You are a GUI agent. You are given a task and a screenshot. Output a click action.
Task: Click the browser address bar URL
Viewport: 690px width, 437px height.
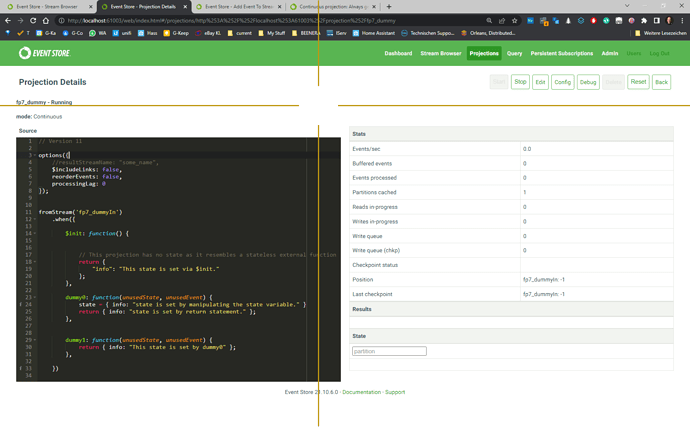click(231, 21)
